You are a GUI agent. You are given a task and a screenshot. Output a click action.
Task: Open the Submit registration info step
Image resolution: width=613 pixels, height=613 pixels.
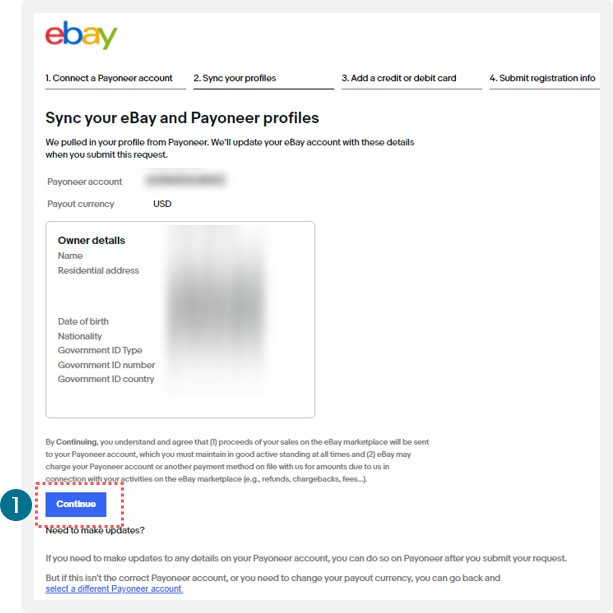[x=542, y=78]
